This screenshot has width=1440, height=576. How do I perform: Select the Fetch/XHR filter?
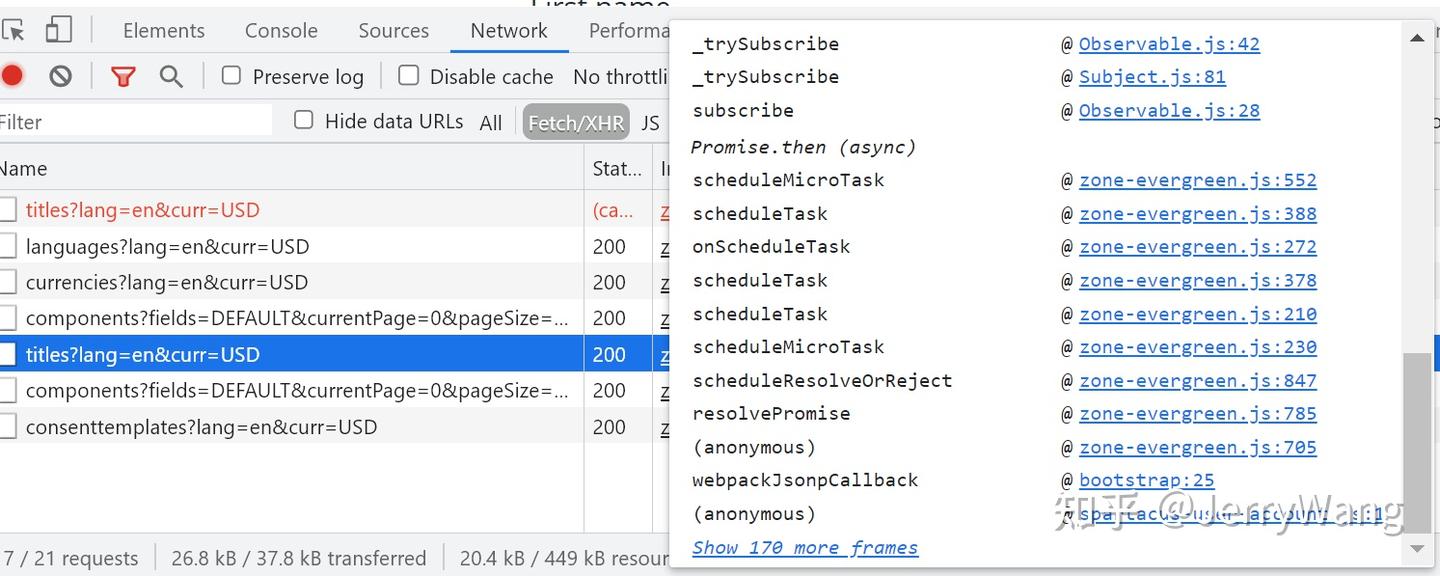[576, 123]
